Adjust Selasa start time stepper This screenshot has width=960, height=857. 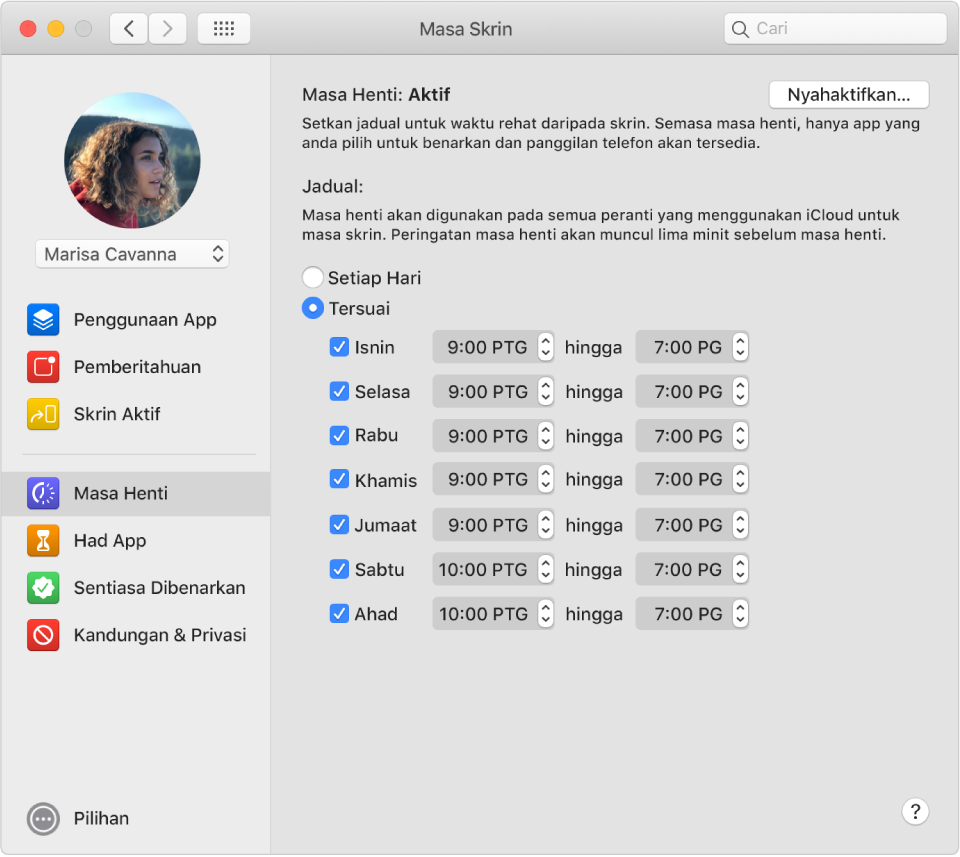546,391
